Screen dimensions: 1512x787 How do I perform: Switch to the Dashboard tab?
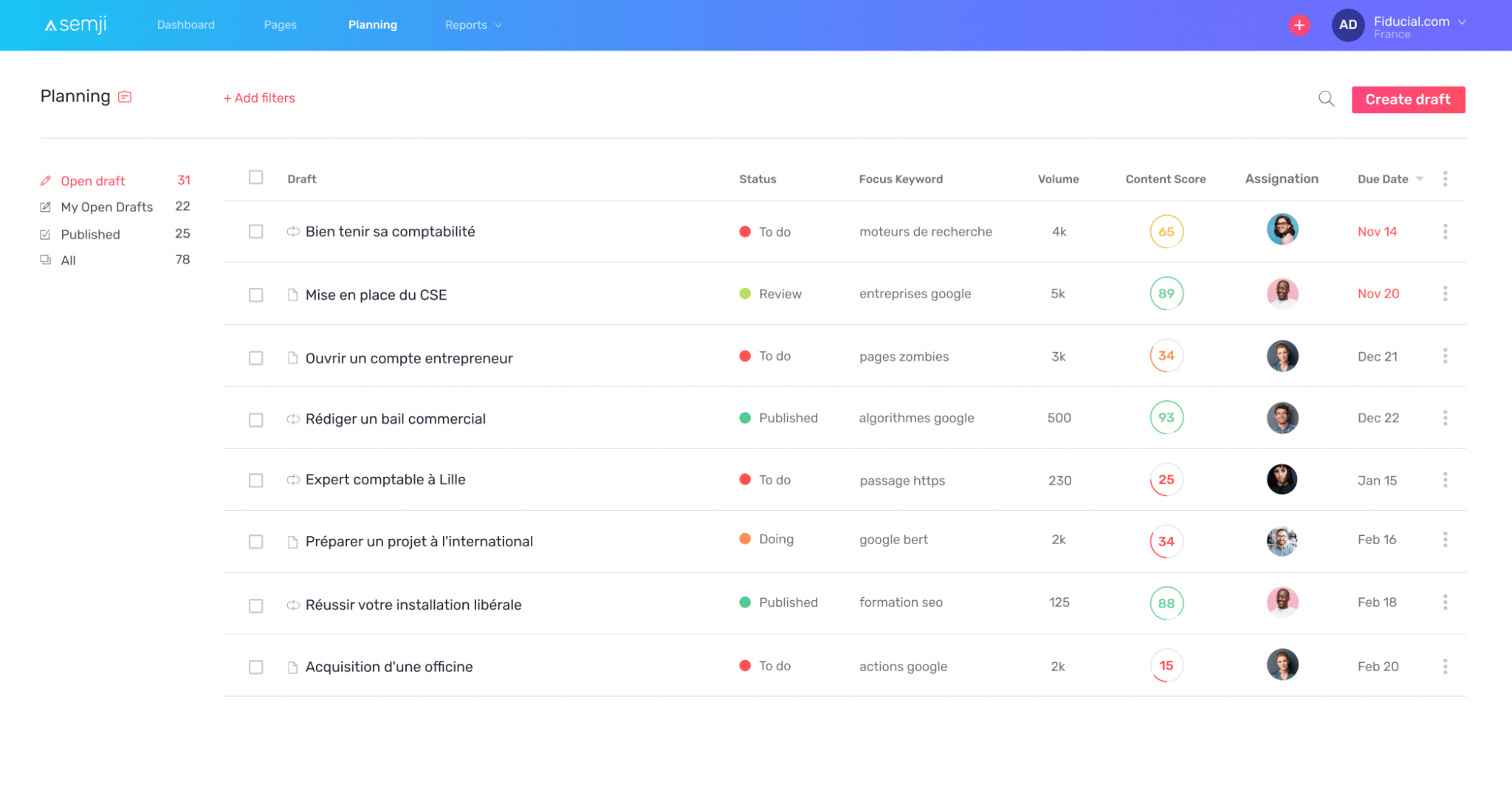tap(185, 24)
